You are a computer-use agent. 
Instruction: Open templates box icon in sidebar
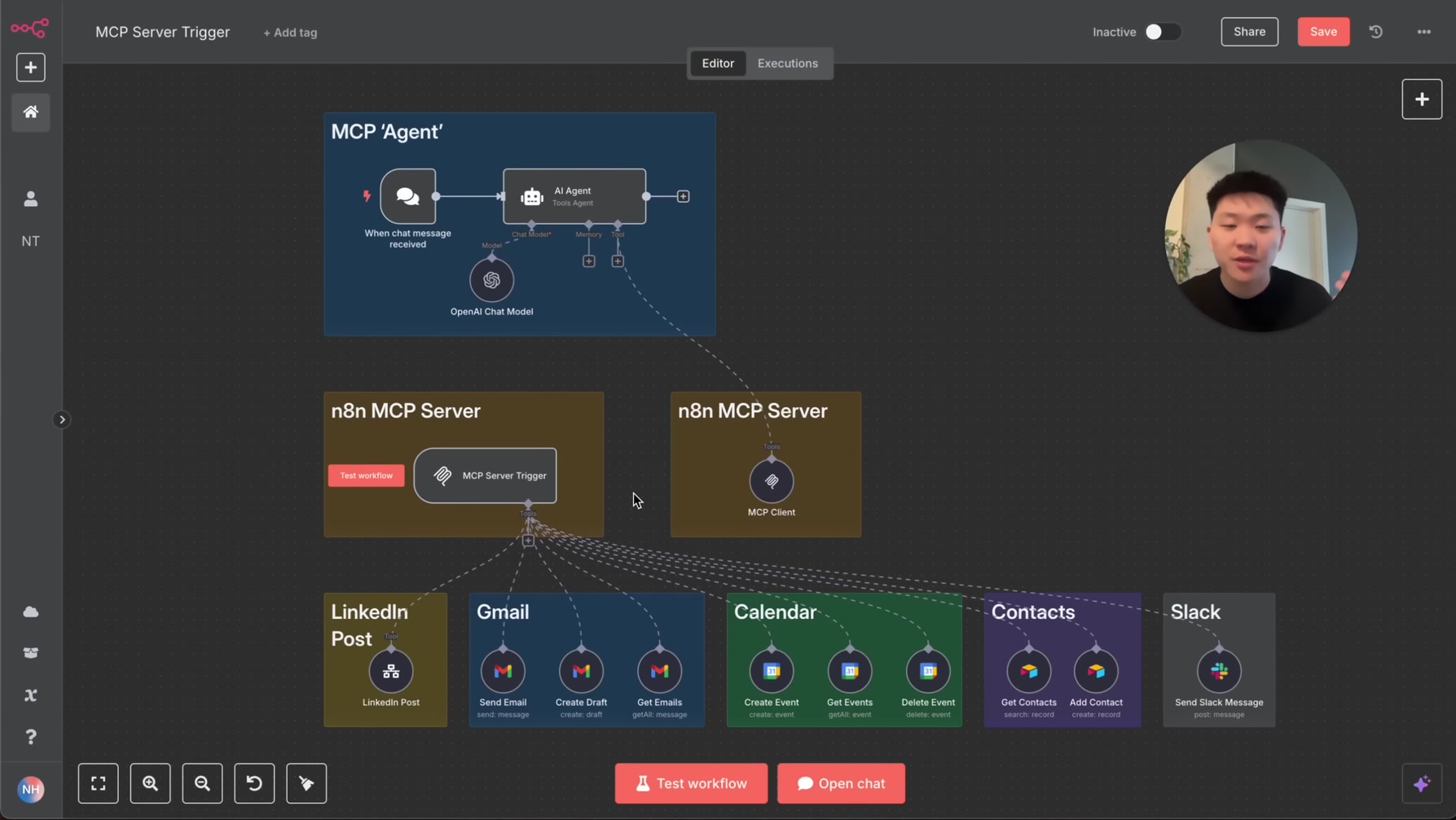point(31,653)
